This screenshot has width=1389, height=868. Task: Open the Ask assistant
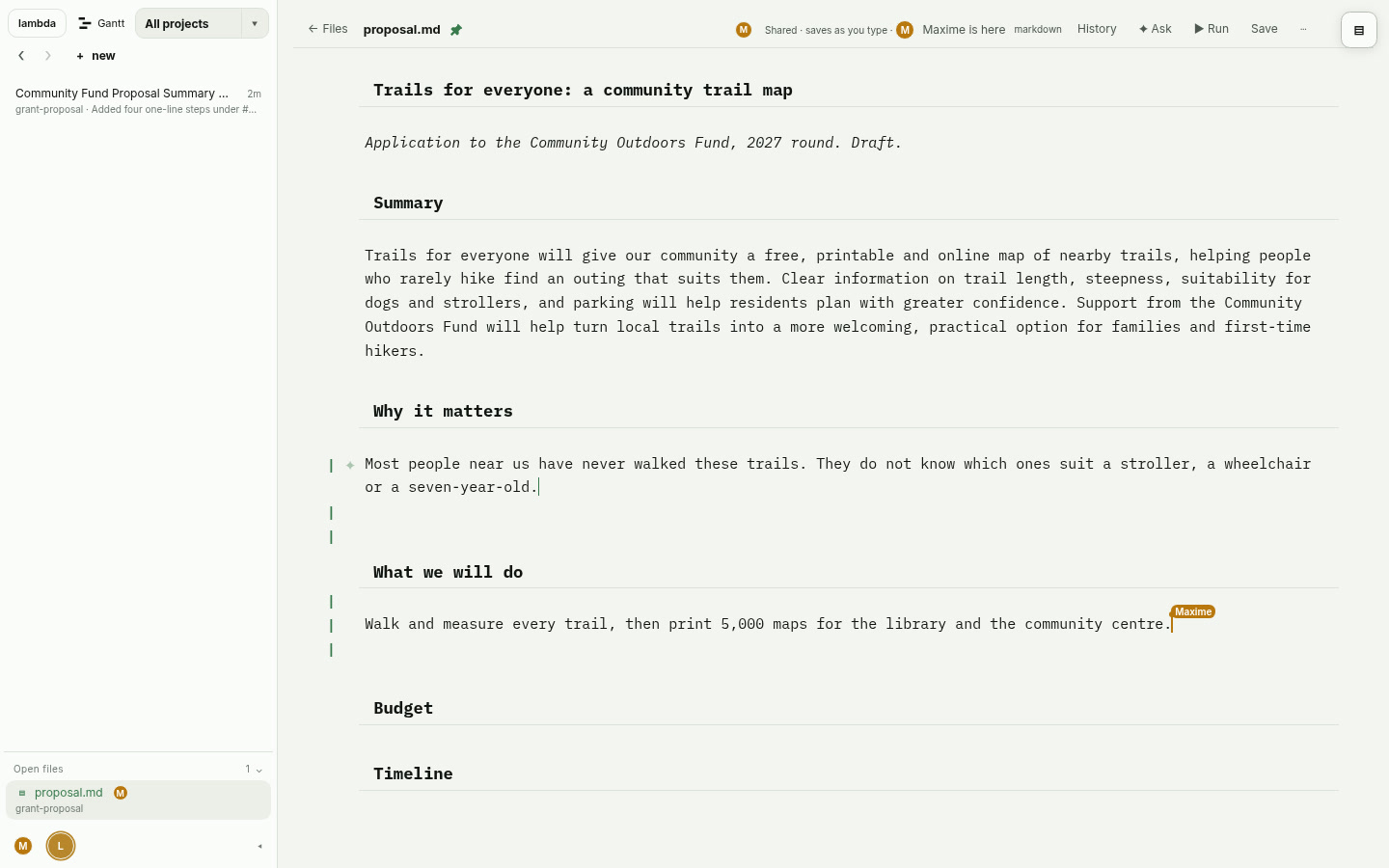click(1155, 29)
